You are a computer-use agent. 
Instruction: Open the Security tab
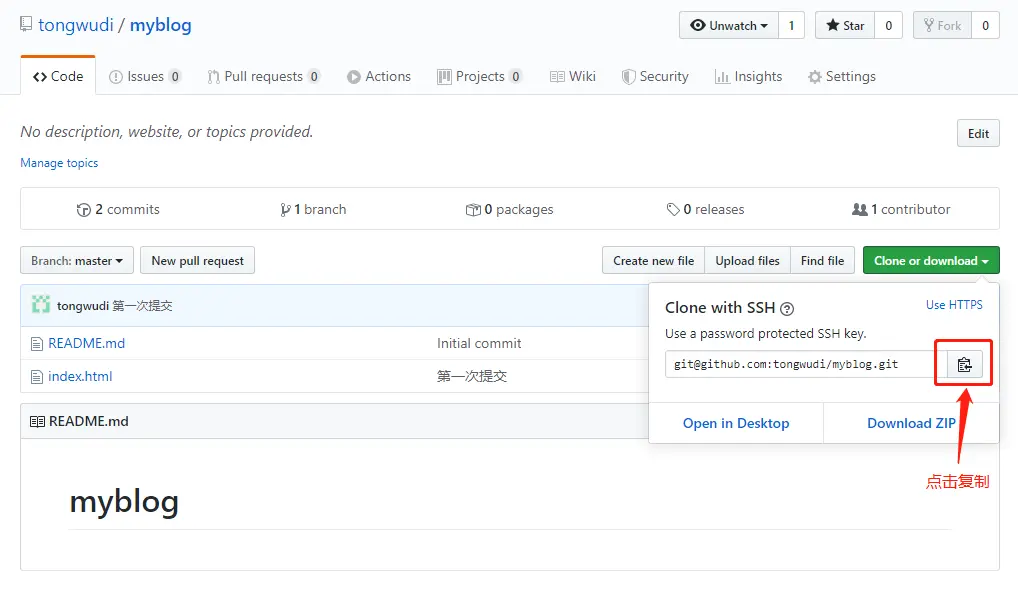(x=655, y=76)
